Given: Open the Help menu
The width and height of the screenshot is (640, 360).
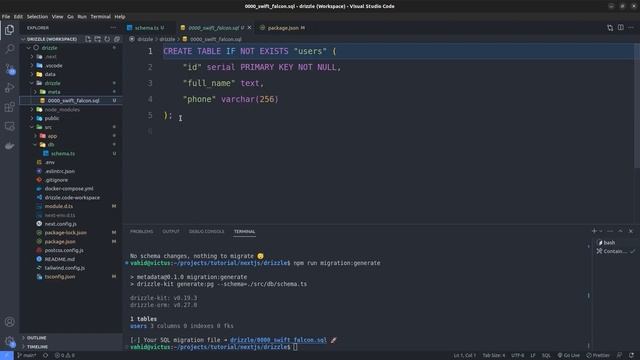Looking at the screenshot, I should [x=120, y=17].
